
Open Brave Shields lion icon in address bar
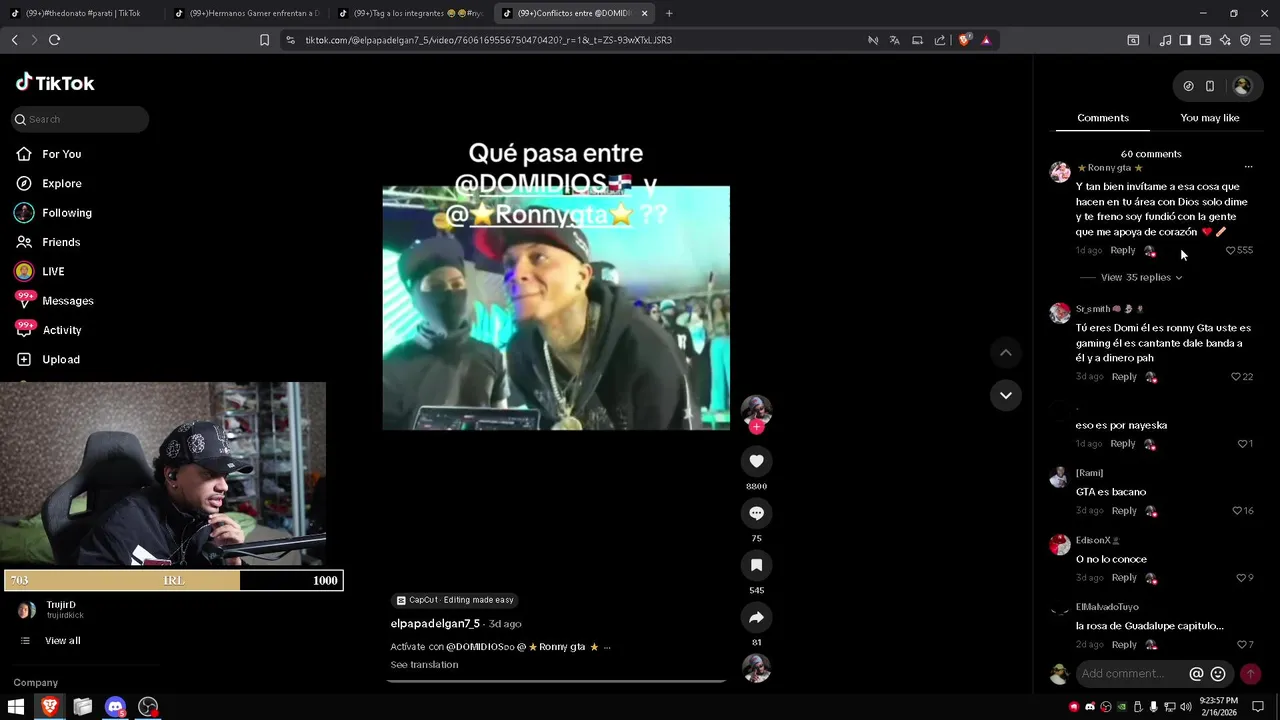(964, 40)
